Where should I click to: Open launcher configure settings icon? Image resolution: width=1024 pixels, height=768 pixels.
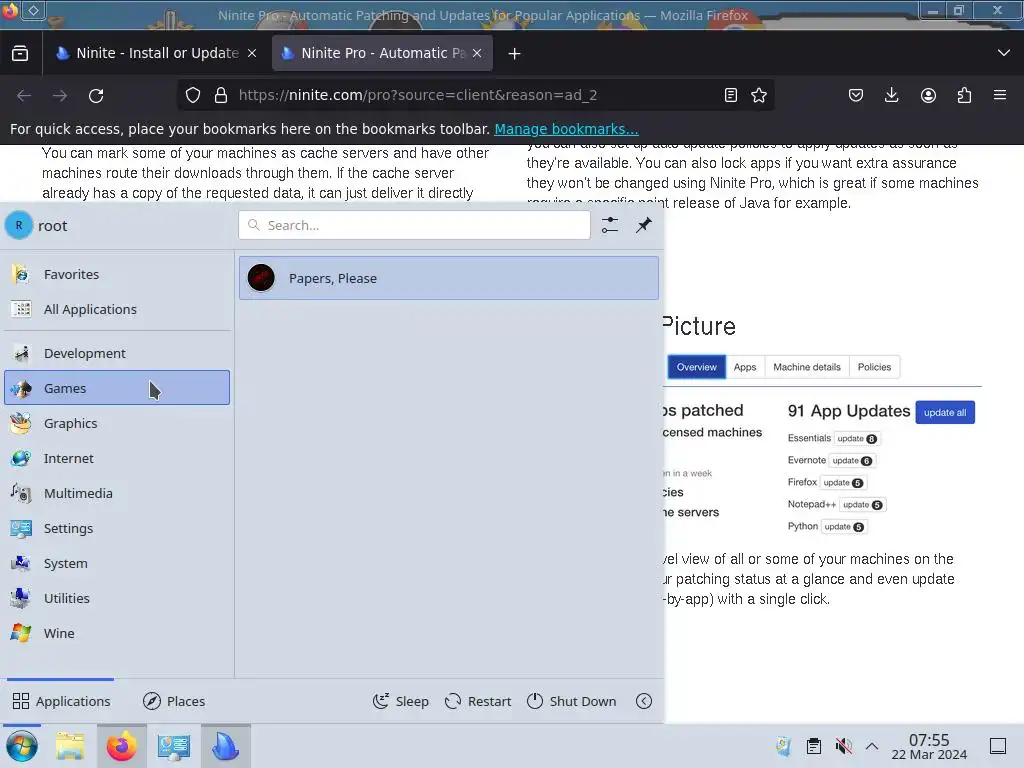[610, 225]
